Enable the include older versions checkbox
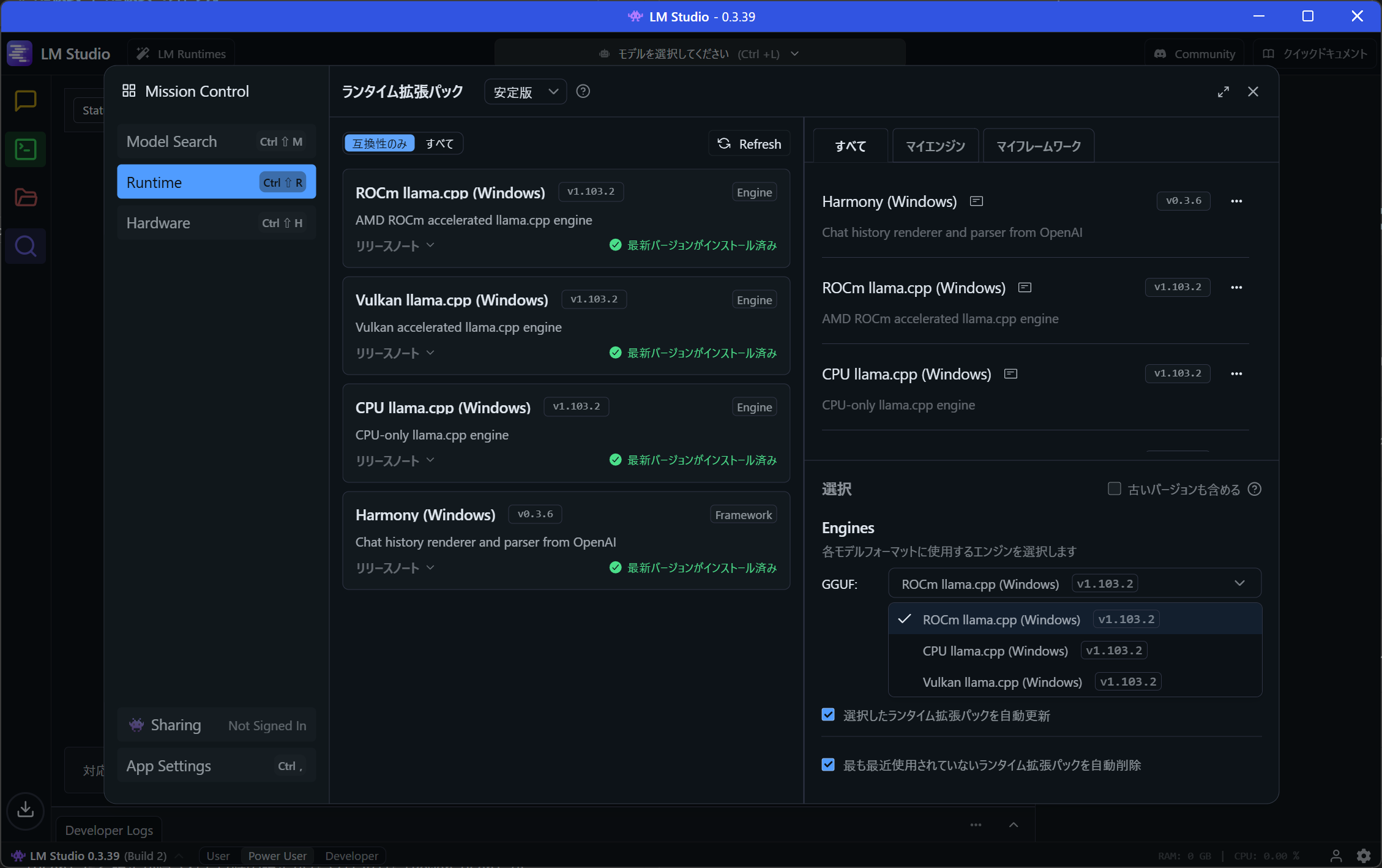 (x=1114, y=489)
